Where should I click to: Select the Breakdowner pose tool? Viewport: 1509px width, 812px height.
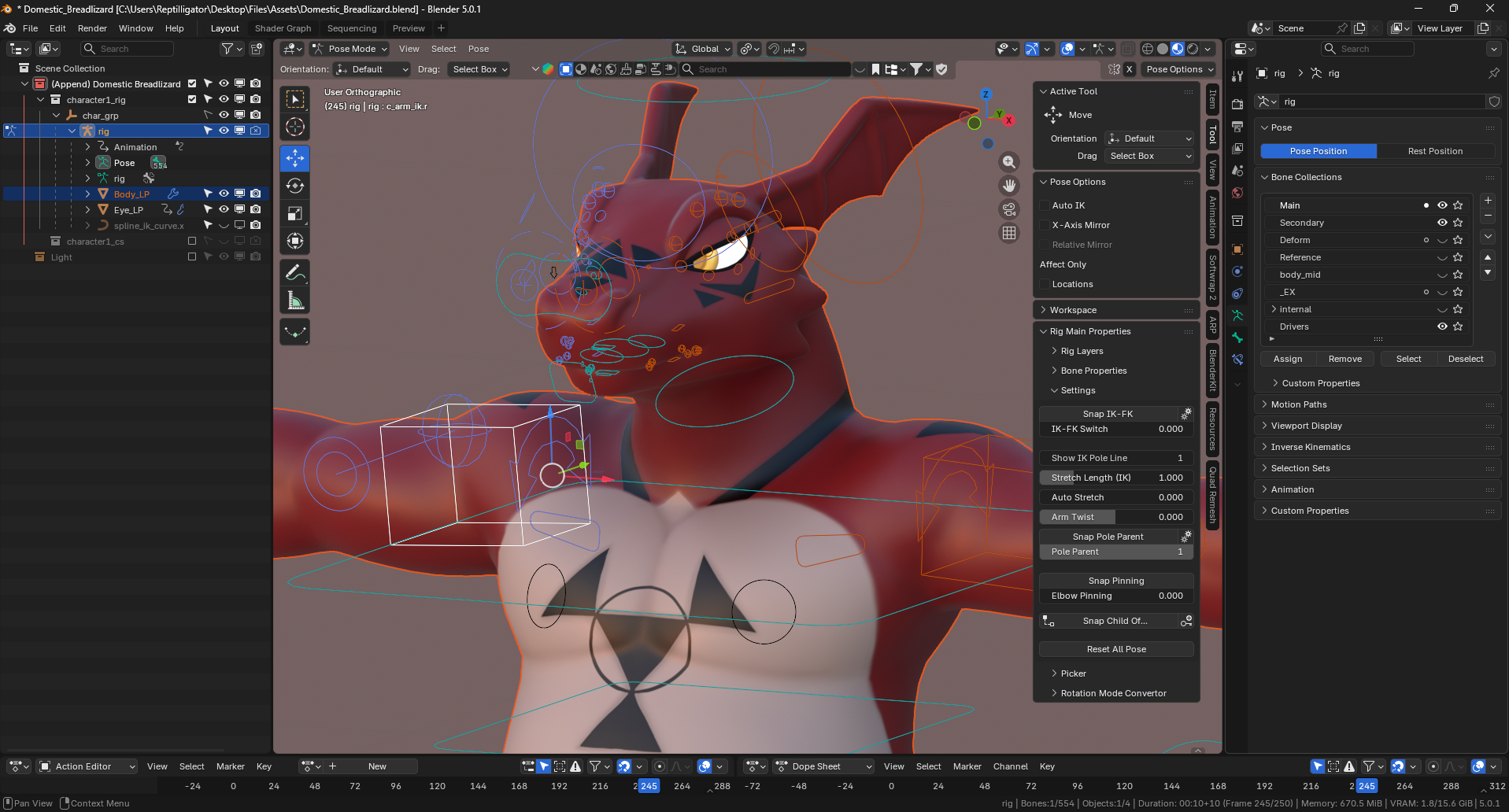pos(295,332)
